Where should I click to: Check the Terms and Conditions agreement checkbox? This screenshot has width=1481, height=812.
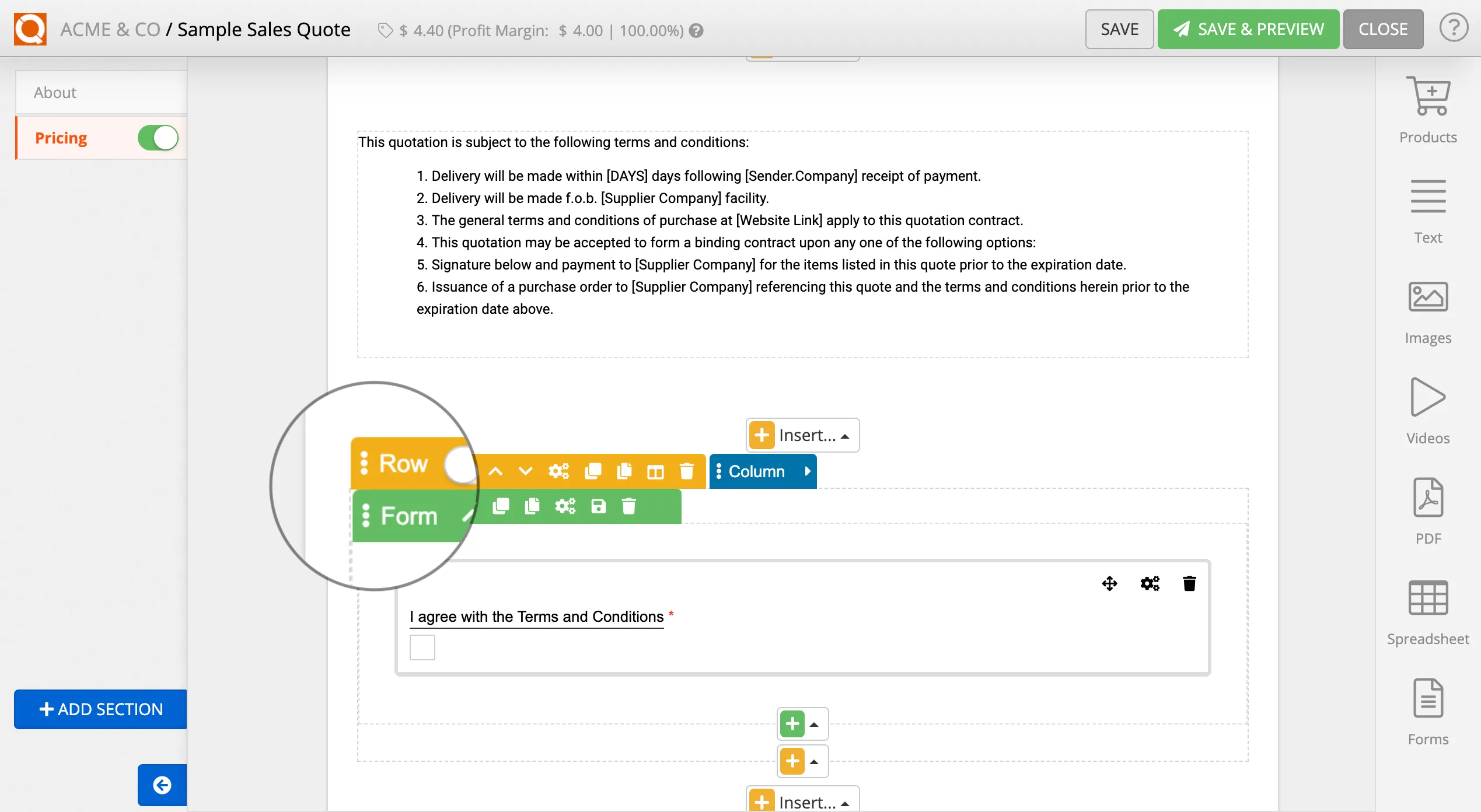coord(422,647)
